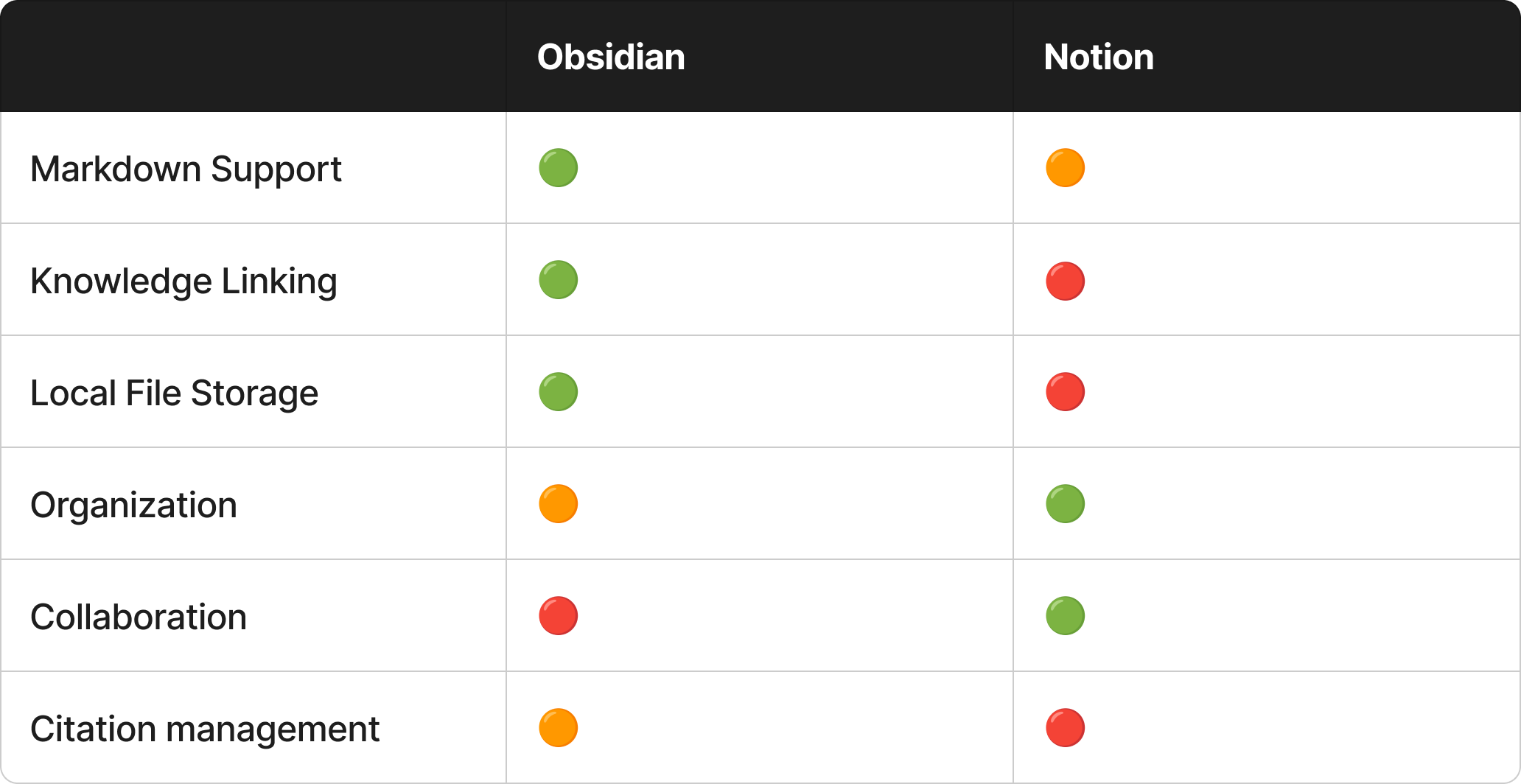
Task: Click the Local File Storage row label
Action: (174, 393)
